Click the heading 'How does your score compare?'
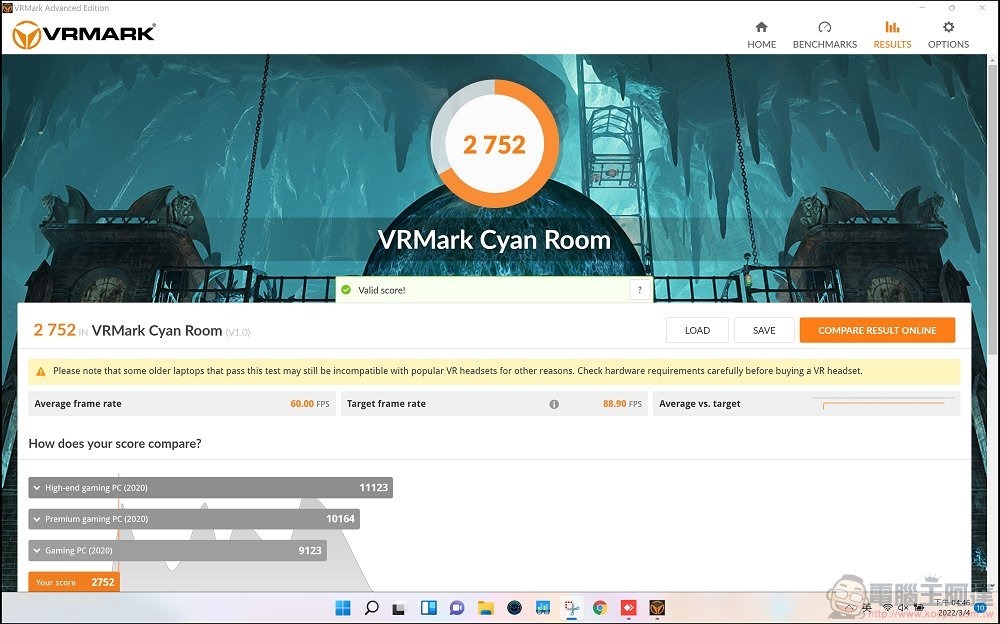1000x624 pixels. point(115,443)
